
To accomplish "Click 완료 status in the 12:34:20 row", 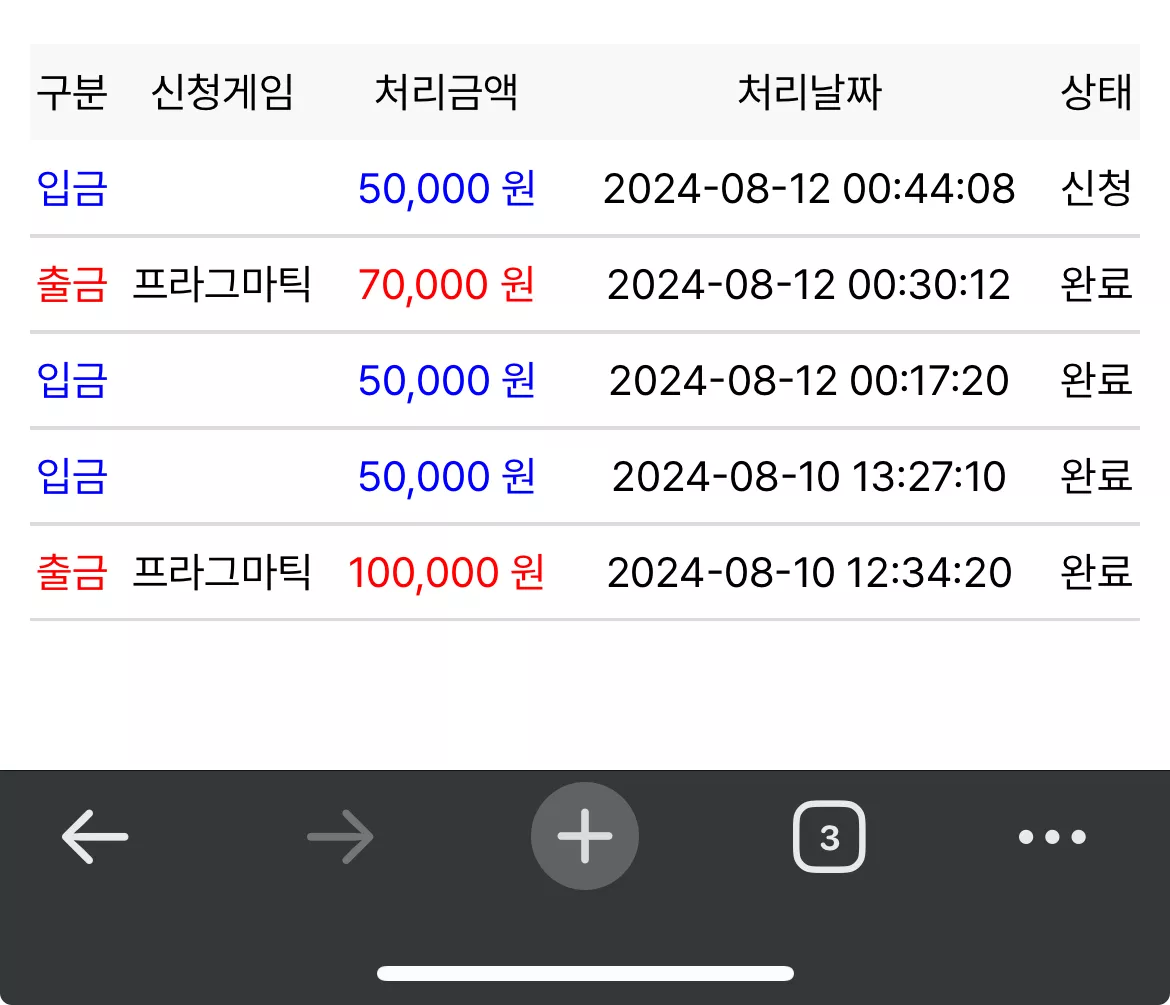I will (x=1096, y=572).
